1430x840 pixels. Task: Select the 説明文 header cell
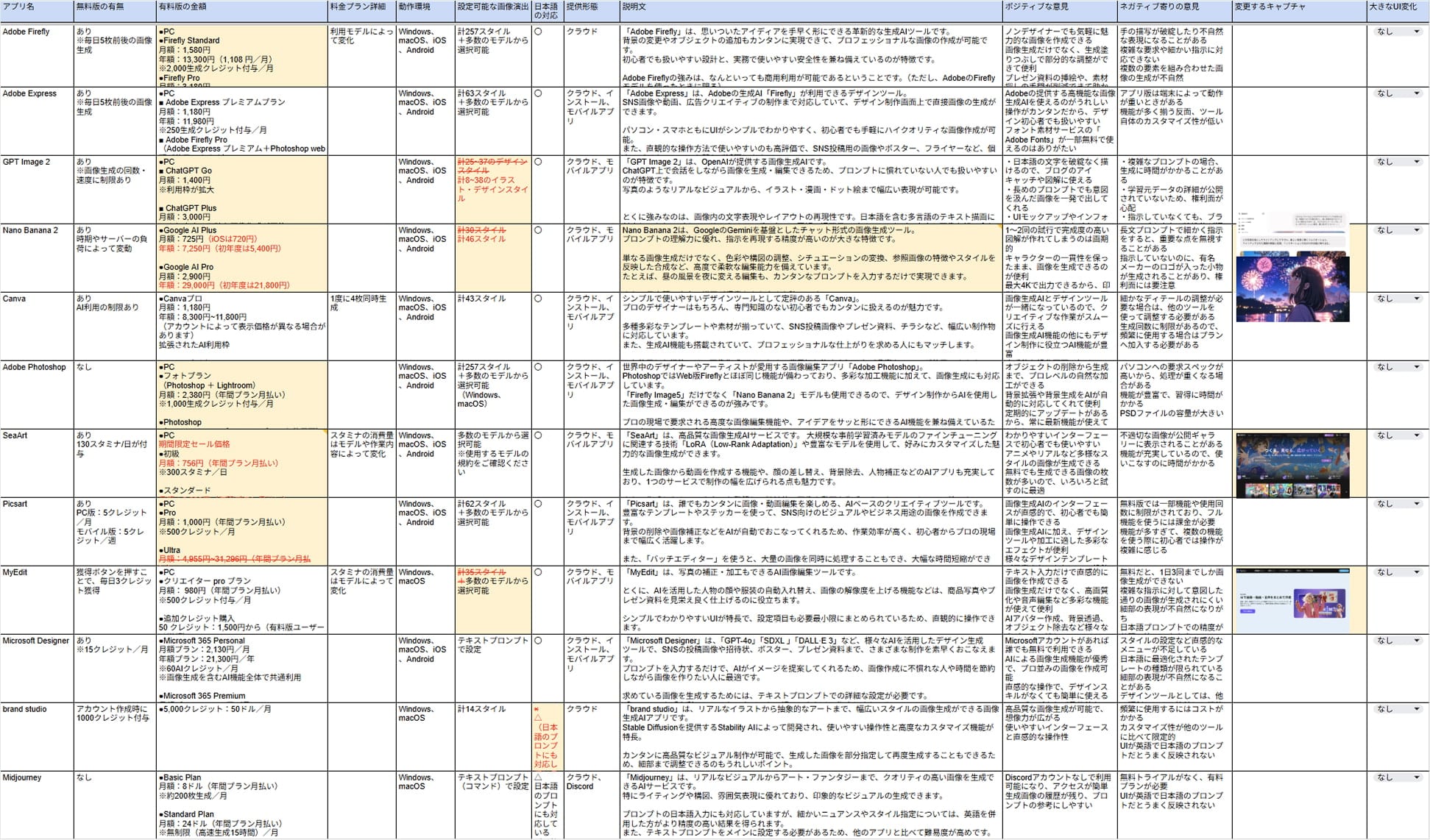[x=811, y=10]
